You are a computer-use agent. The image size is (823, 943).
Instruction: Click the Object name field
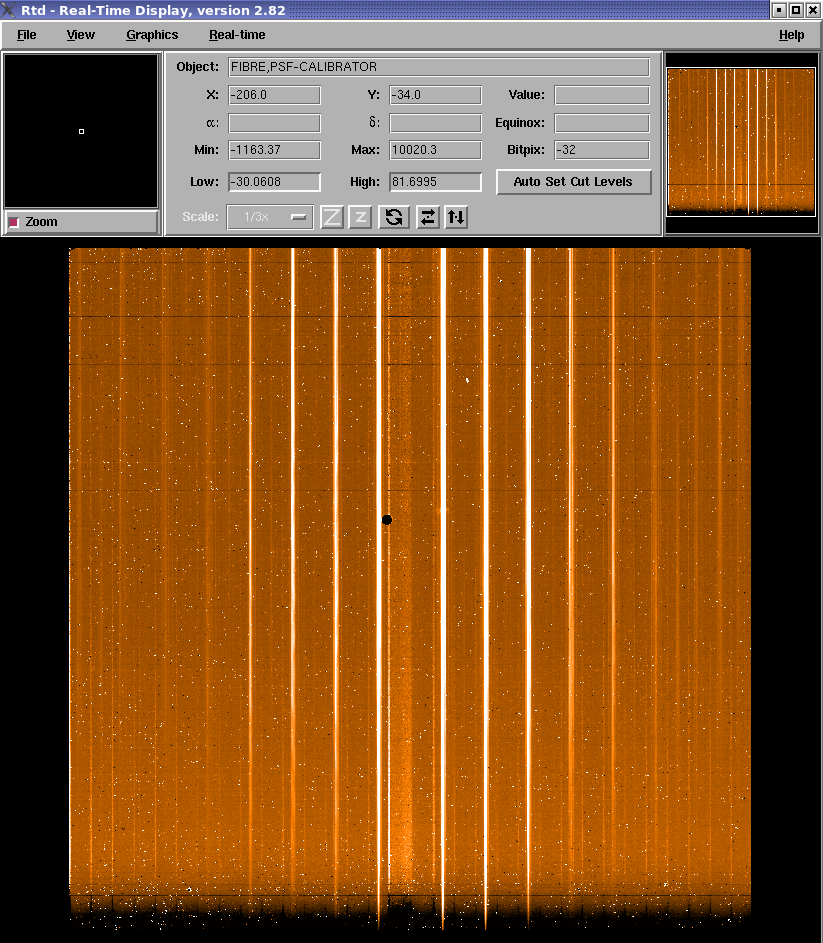click(x=439, y=67)
